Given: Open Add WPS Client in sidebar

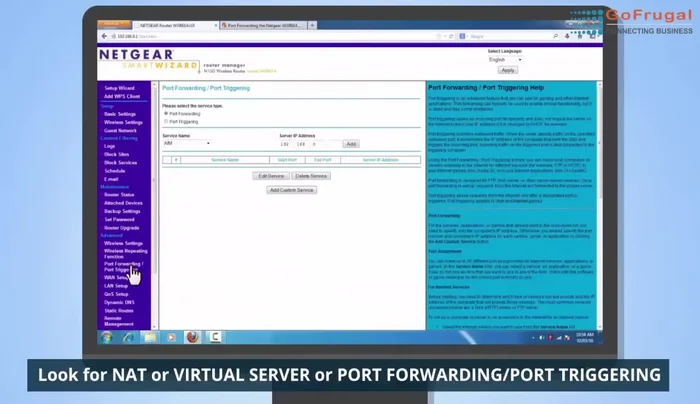Looking at the screenshot, I should [x=122, y=96].
